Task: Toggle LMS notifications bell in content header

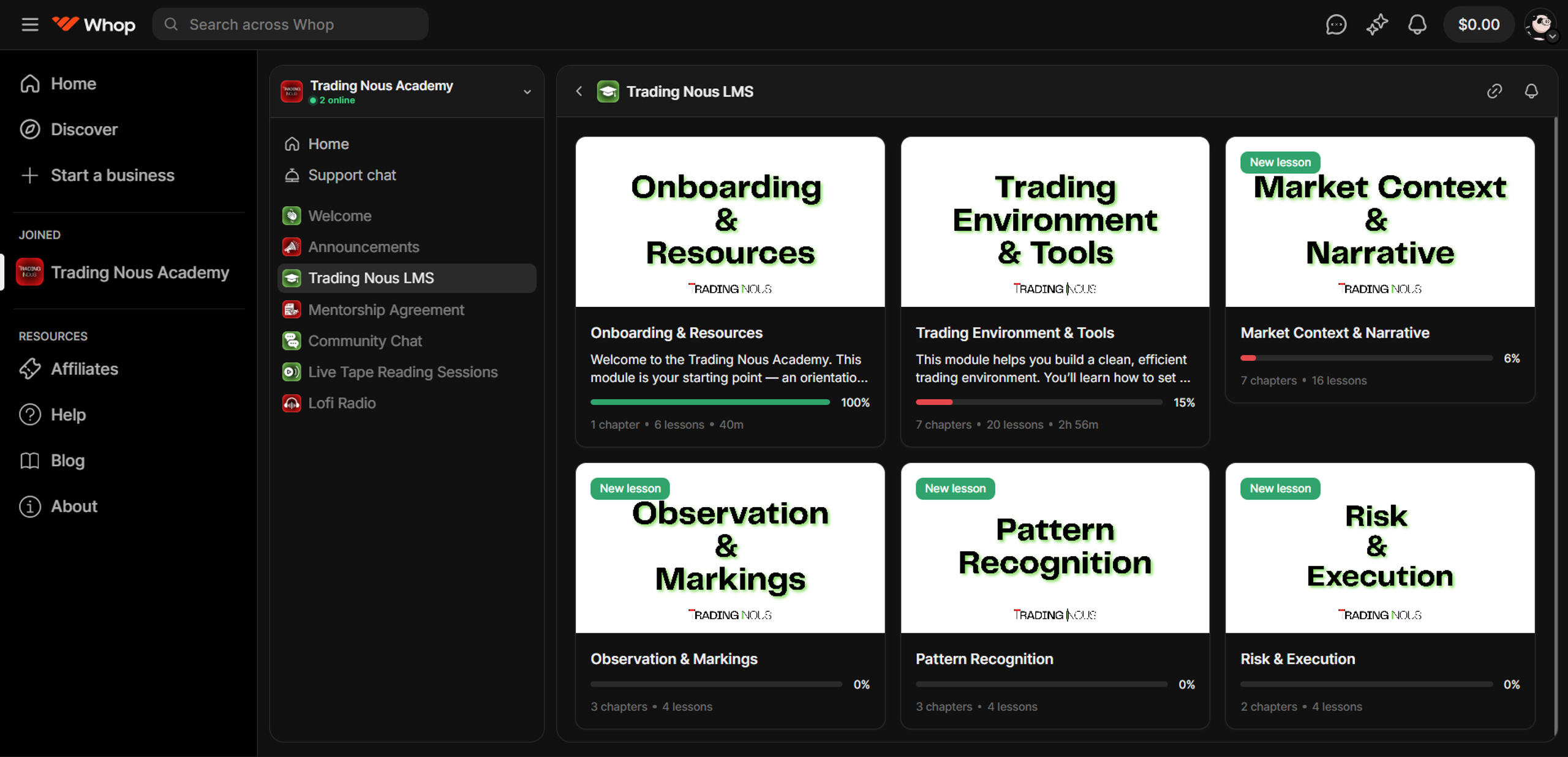Action: (x=1531, y=91)
